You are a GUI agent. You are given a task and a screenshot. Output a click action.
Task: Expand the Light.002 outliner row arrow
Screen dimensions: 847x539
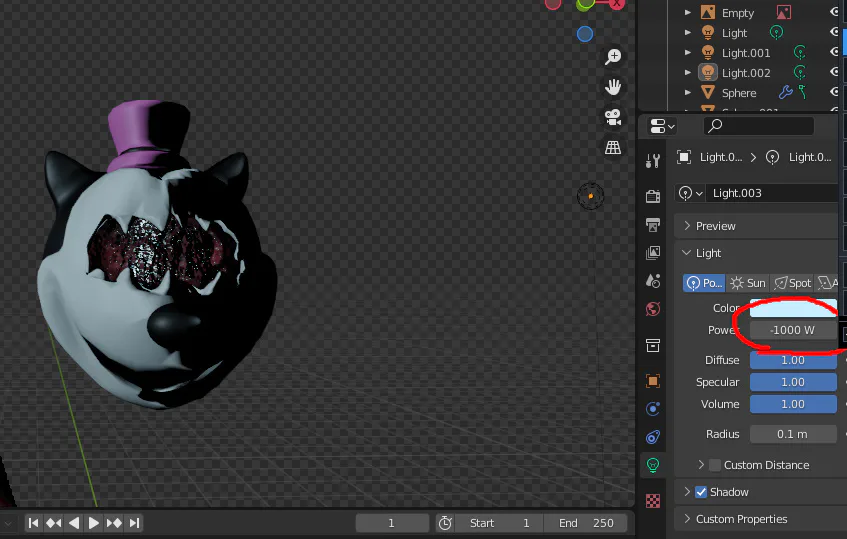[x=688, y=72]
